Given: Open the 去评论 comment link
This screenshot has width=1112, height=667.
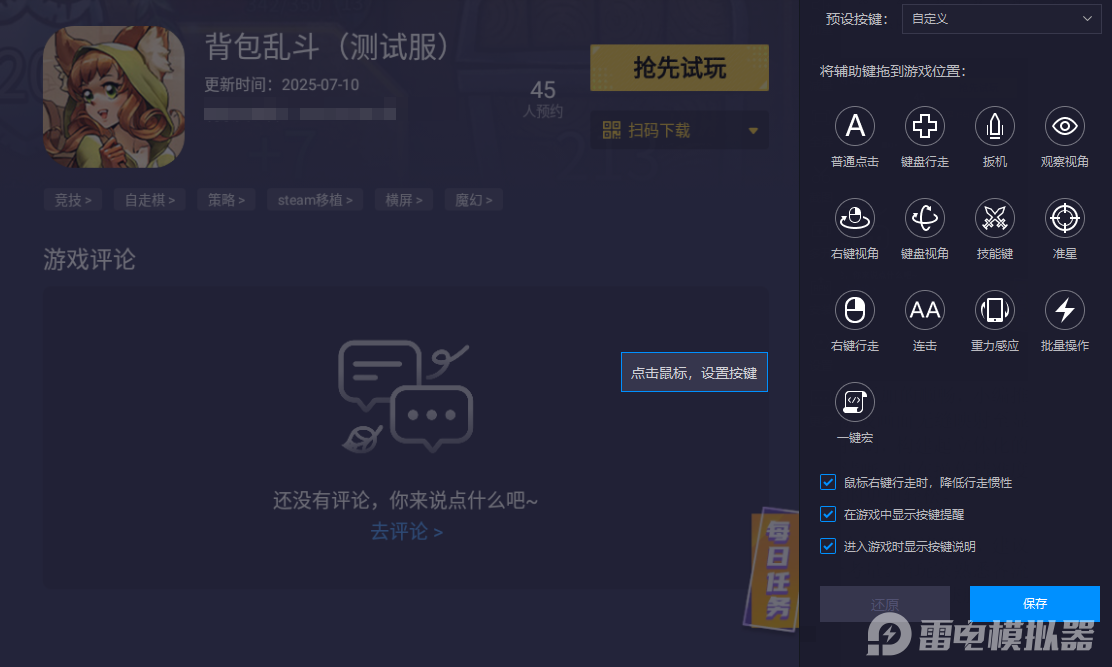Looking at the screenshot, I should point(405,531).
